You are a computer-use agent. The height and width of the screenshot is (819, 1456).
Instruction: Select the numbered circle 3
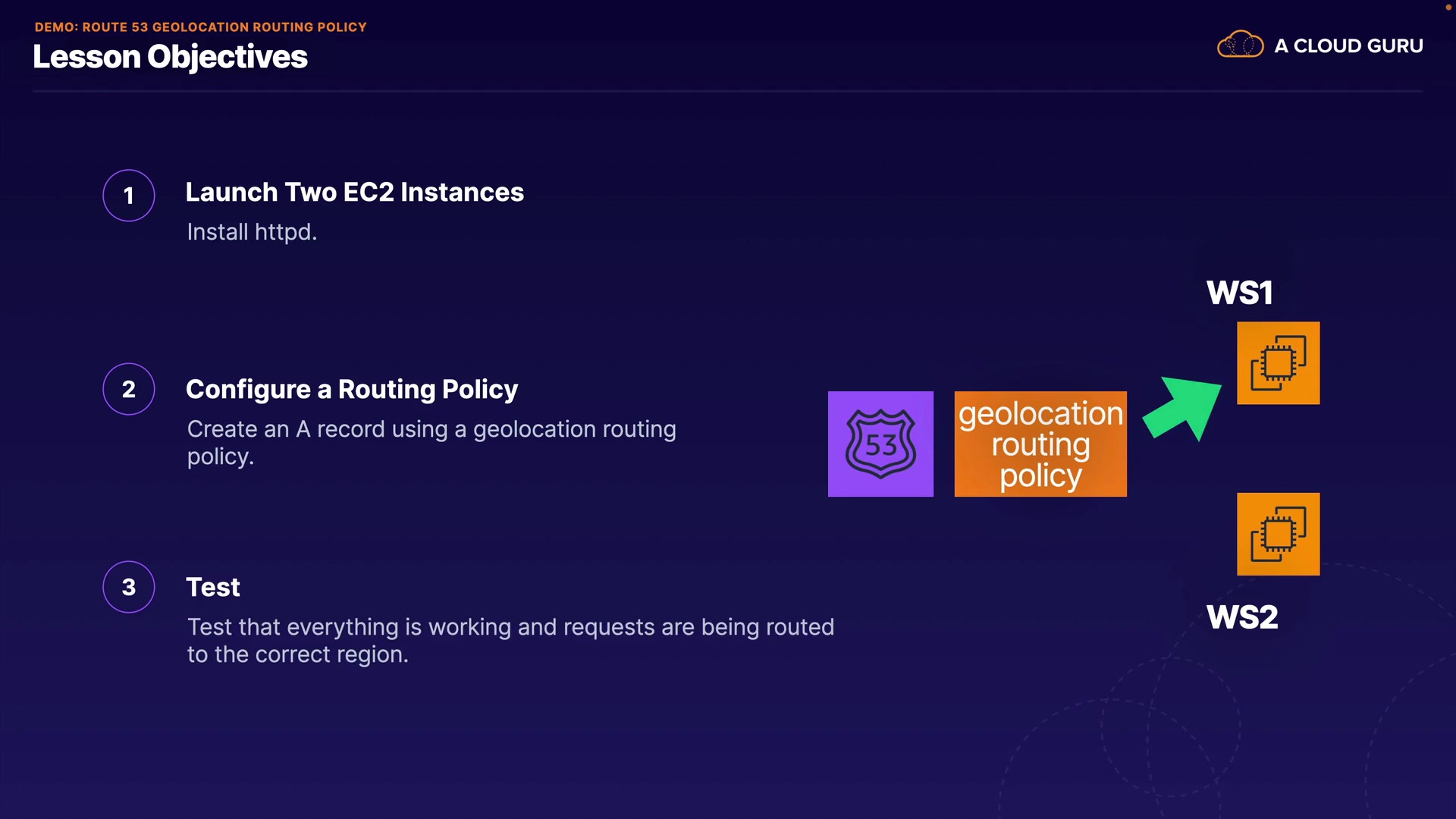tap(129, 587)
